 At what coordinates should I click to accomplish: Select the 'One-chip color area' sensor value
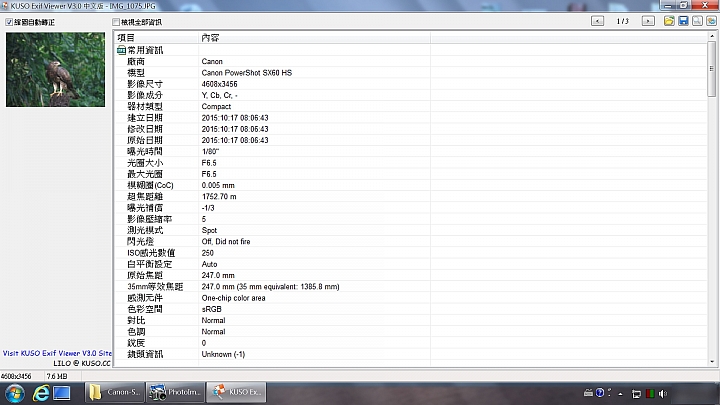coord(233,298)
